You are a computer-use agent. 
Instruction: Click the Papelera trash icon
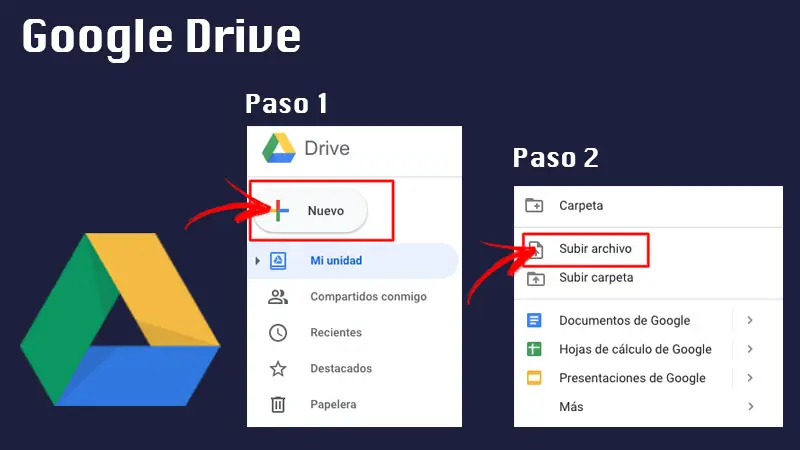278,404
